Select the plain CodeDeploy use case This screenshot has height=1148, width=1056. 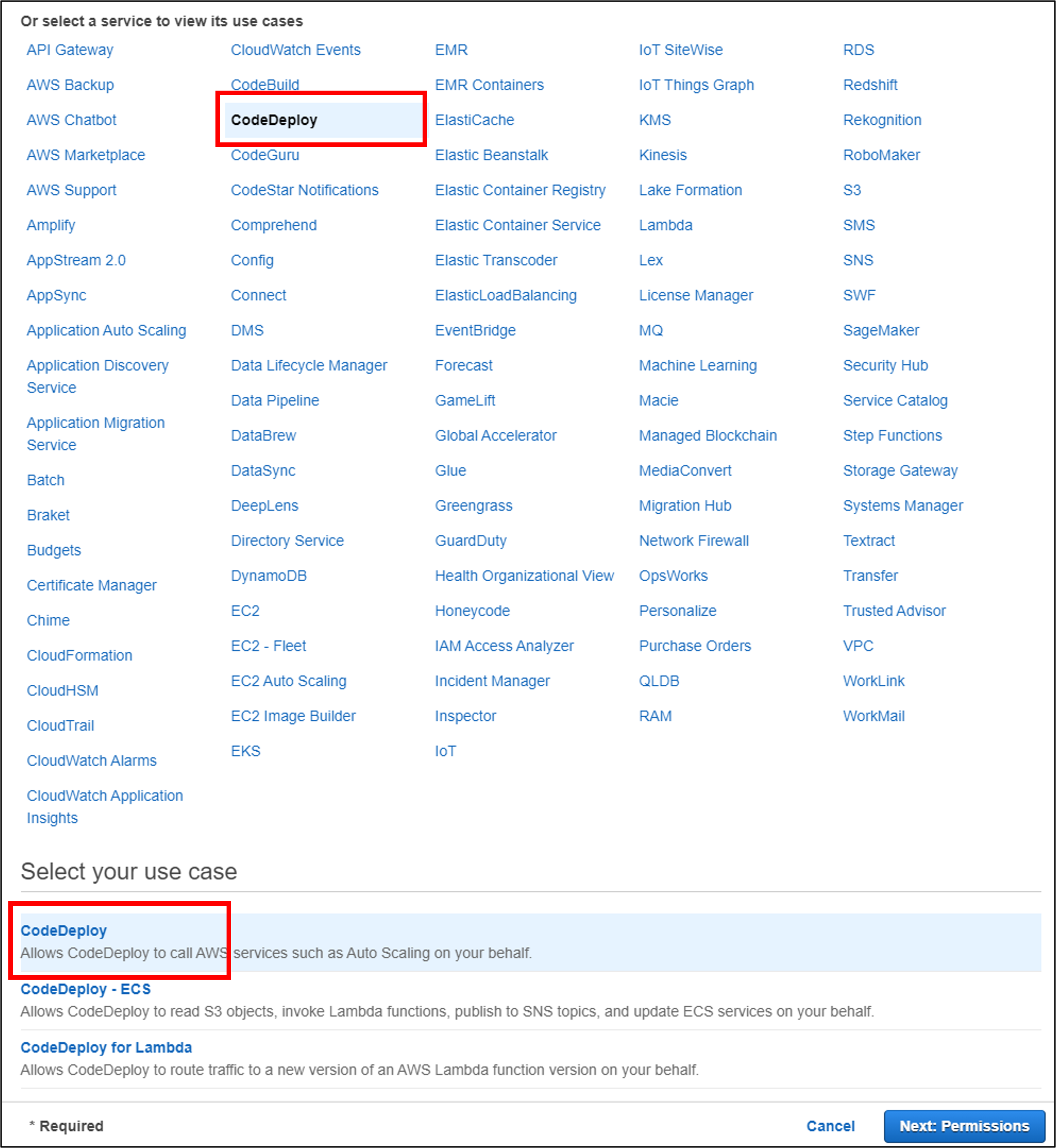(x=64, y=930)
